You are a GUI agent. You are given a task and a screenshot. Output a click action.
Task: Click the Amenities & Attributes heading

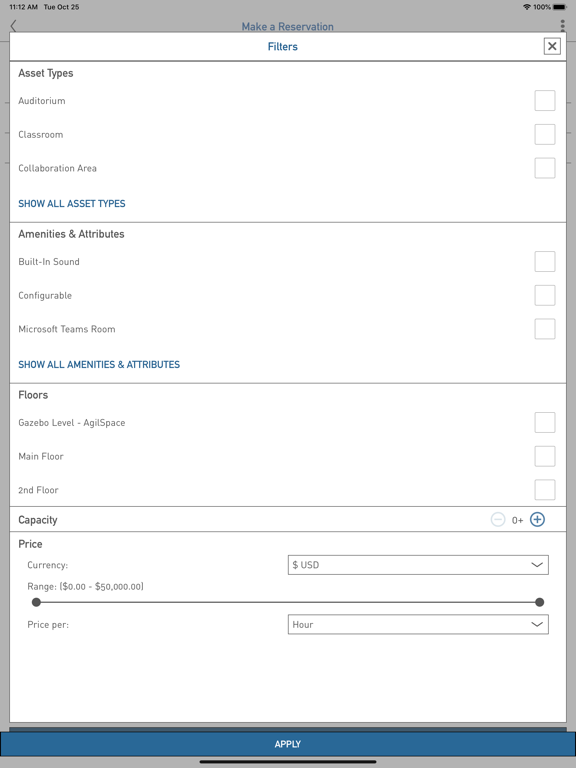click(71, 234)
